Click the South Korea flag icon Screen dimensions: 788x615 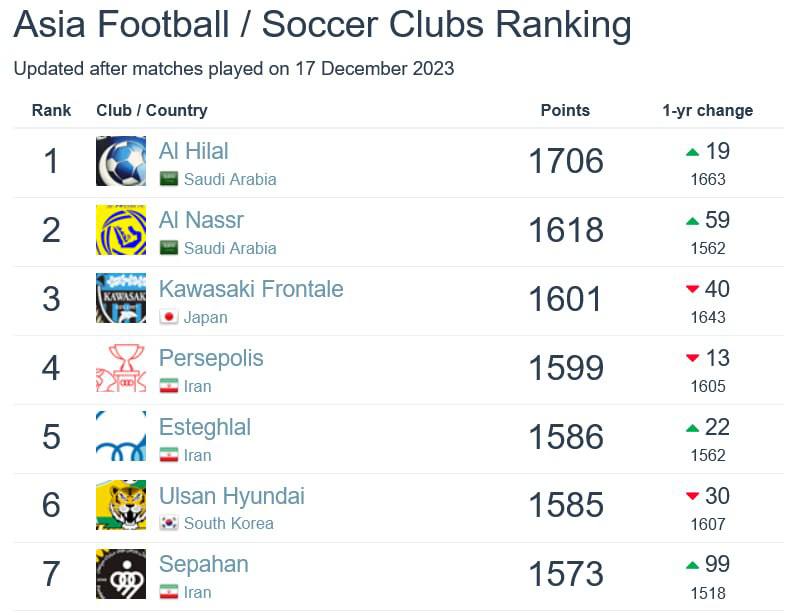point(169,523)
